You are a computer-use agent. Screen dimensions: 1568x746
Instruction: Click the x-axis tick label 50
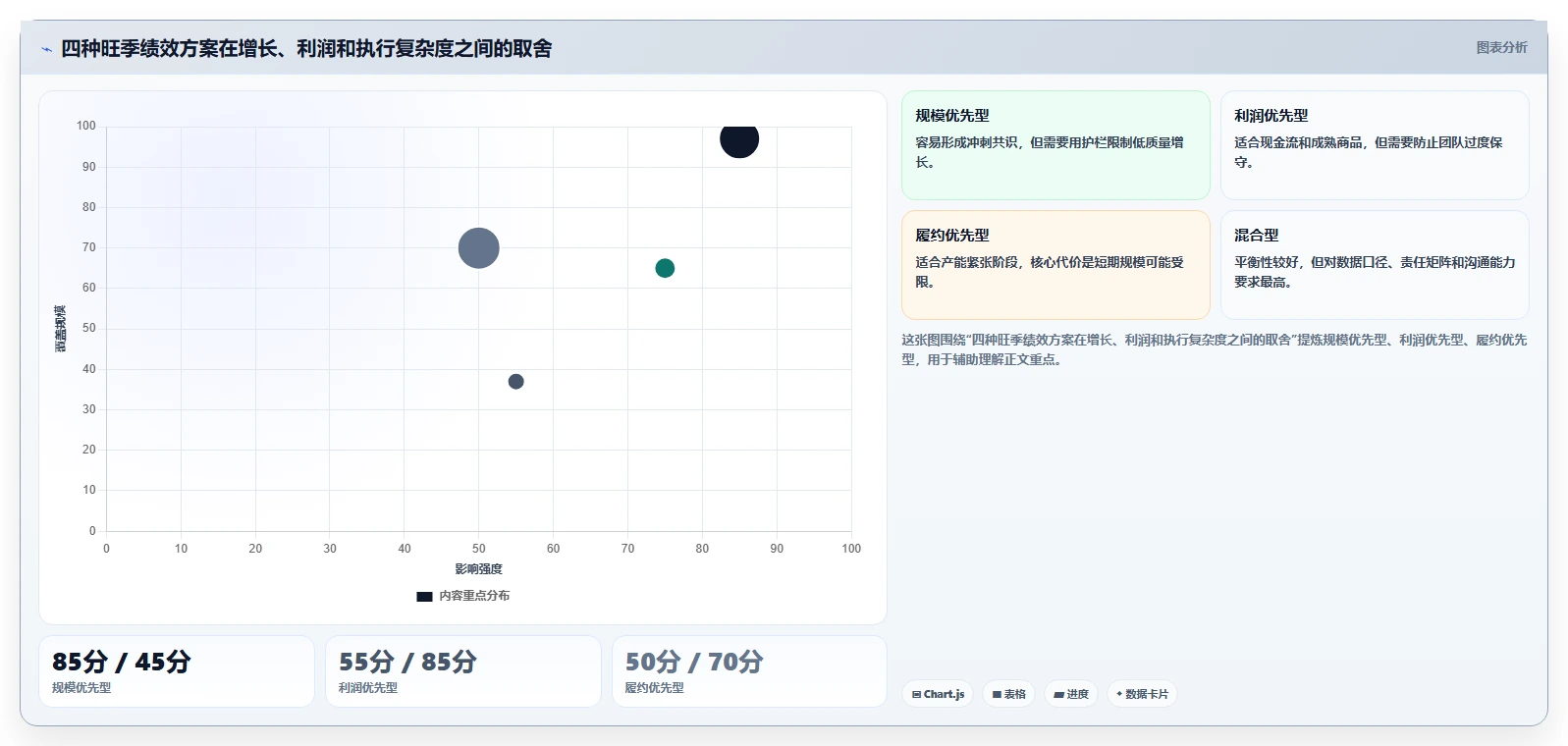point(479,549)
